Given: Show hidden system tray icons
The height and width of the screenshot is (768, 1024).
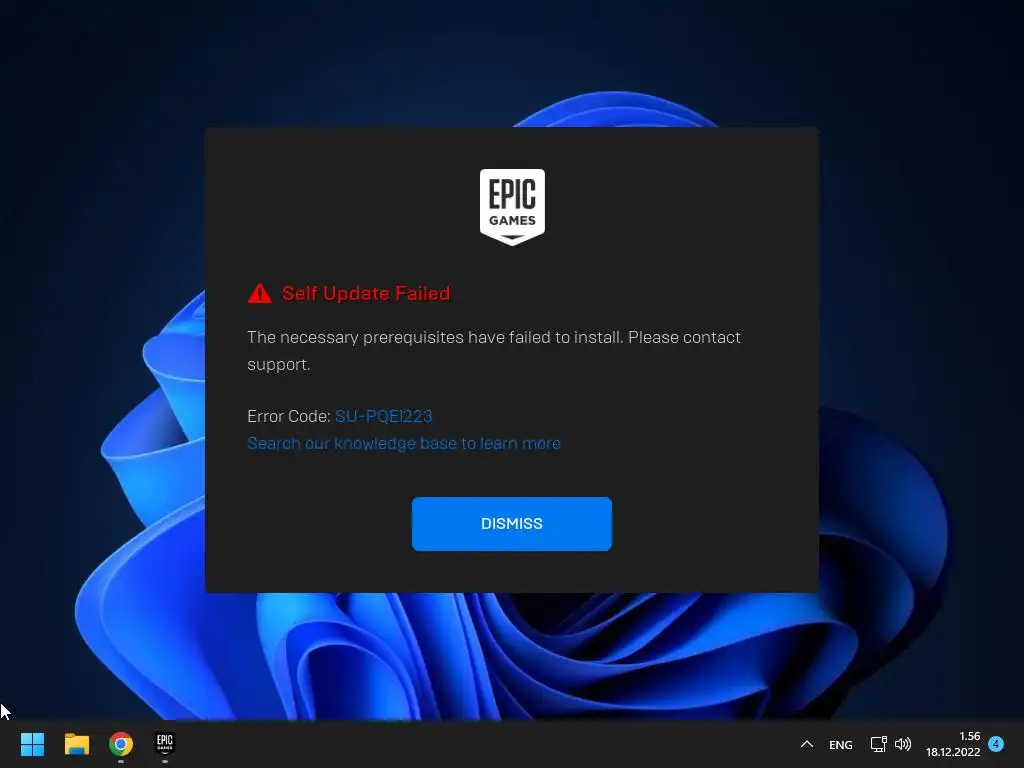Looking at the screenshot, I should pos(807,744).
